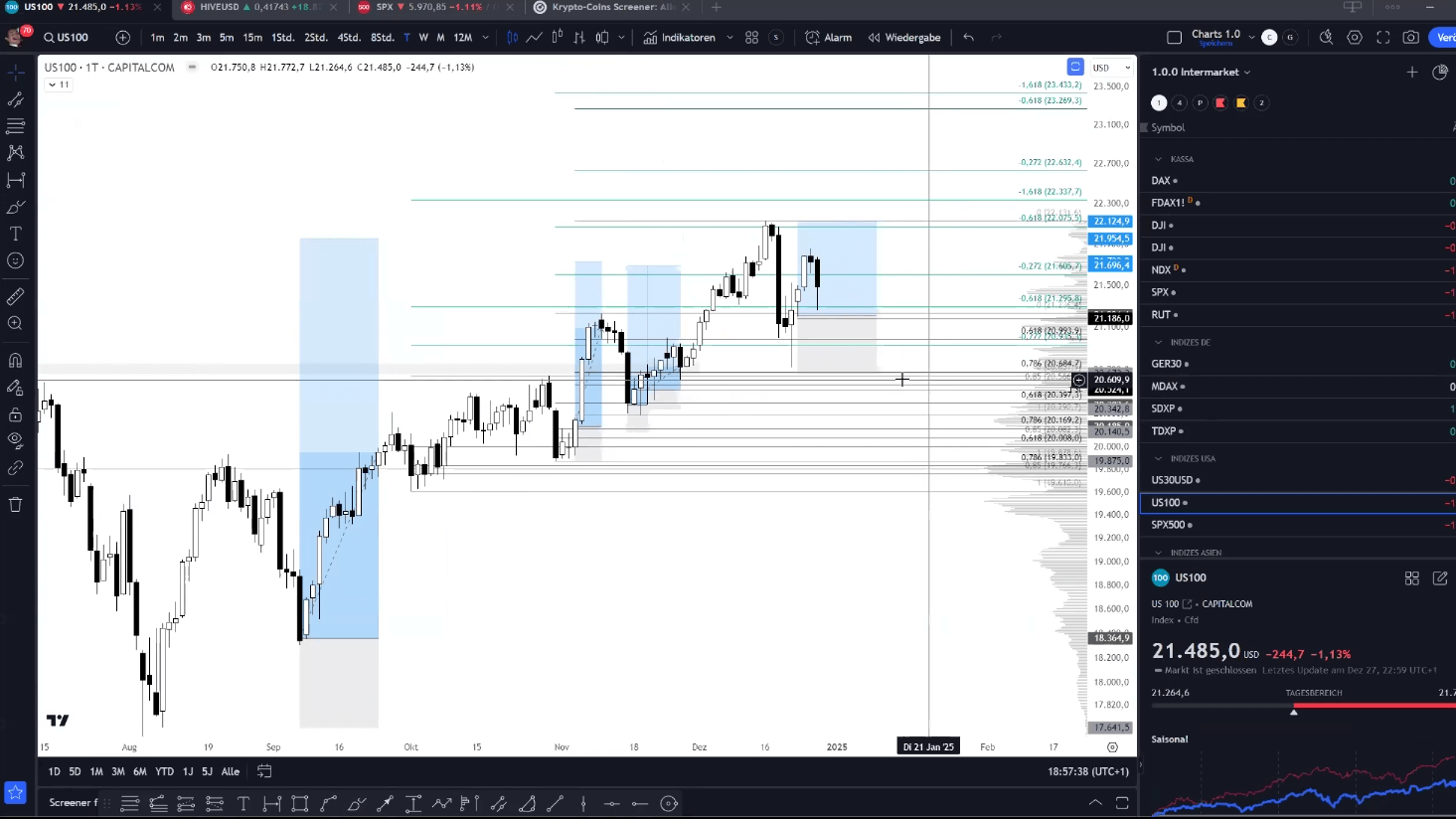Hide all drawings with eye icon

pyautogui.click(x=16, y=440)
